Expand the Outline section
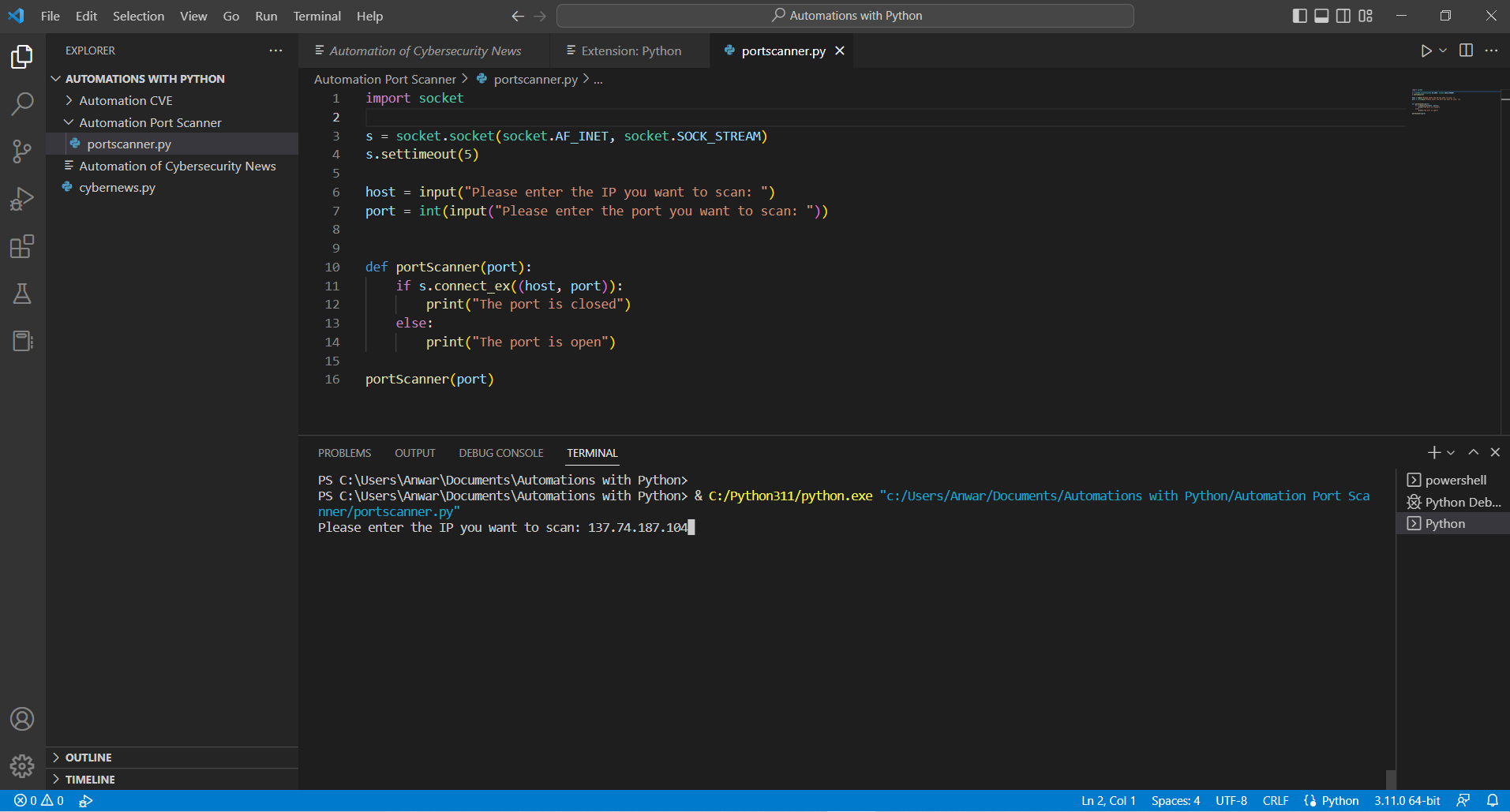 (172, 758)
